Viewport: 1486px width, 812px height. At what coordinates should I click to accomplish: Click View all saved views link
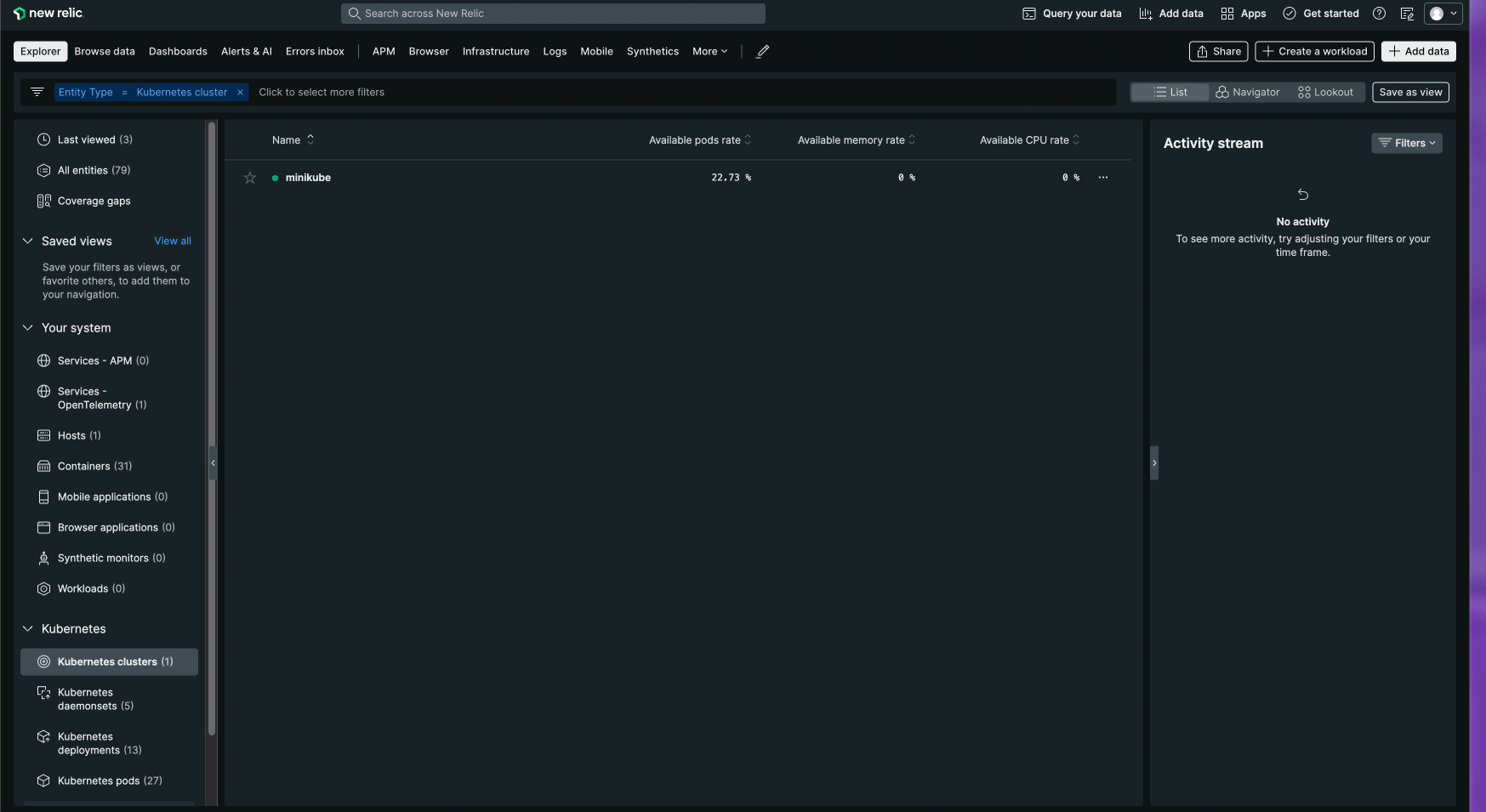173,241
